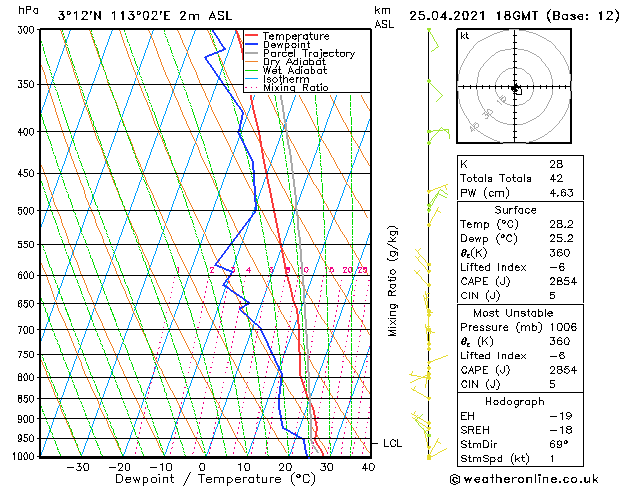Click the surface Temp value 28.2
Image resolution: width=629 pixels, height=486 pixels.
[562, 224]
